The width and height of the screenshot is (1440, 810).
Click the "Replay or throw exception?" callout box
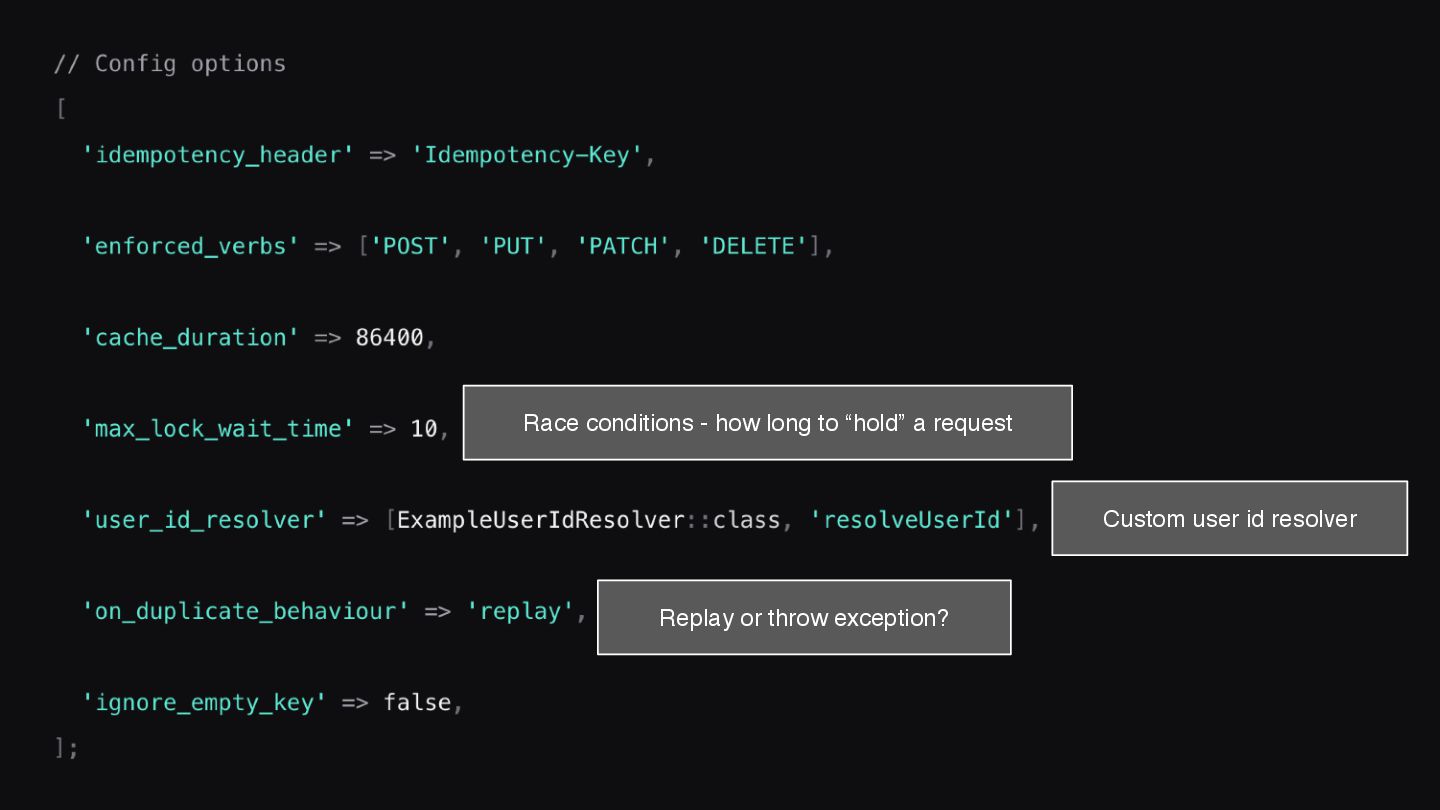(803, 617)
